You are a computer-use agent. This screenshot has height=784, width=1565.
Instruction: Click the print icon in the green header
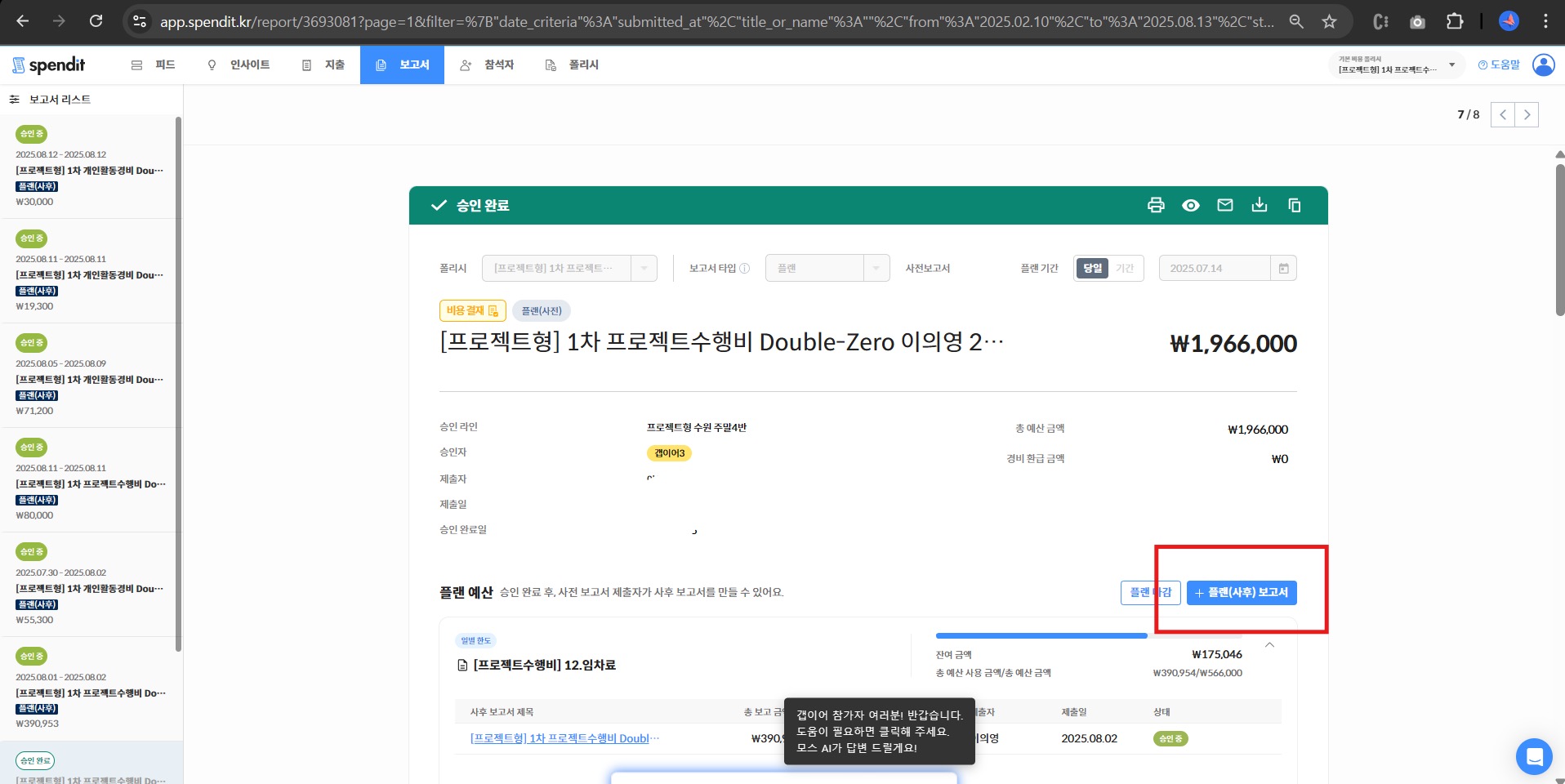[x=1156, y=205]
